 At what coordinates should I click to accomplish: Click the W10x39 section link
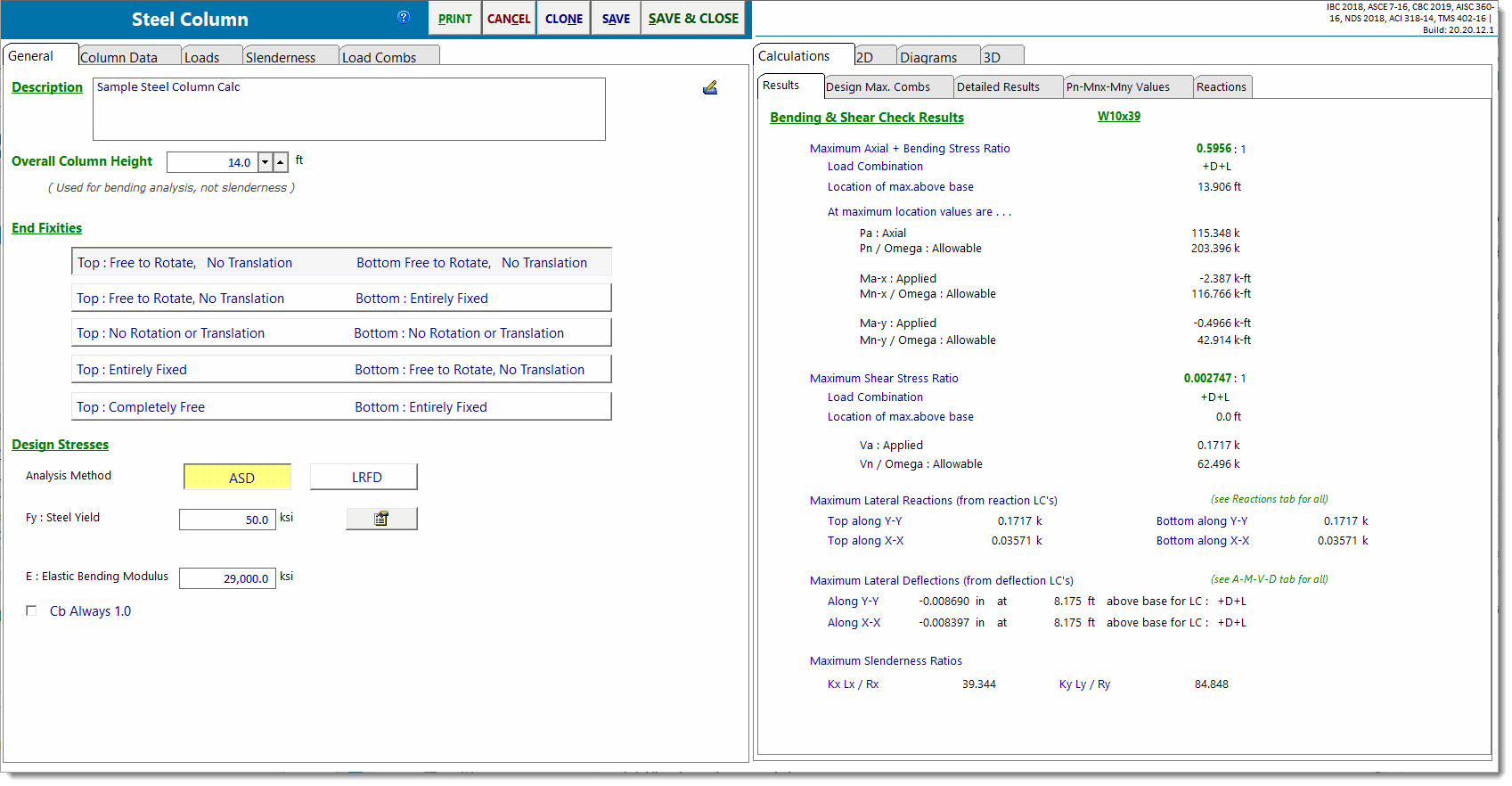[x=1119, y=116]
